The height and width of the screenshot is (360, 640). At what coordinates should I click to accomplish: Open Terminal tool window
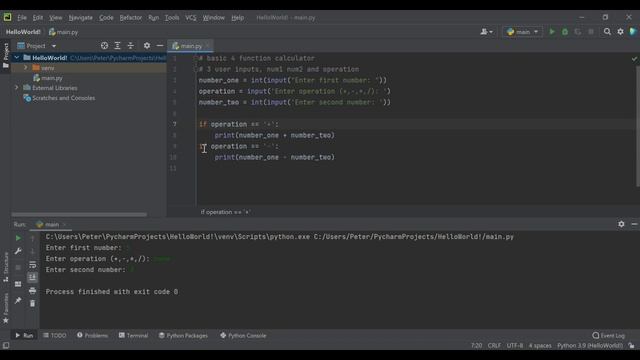coord(133,336)
